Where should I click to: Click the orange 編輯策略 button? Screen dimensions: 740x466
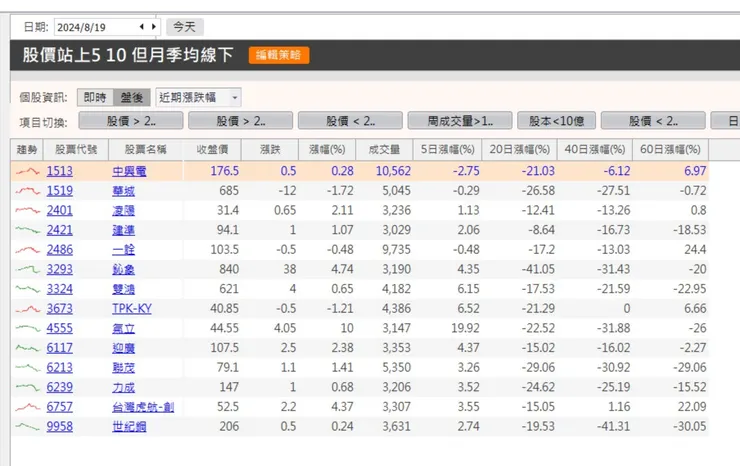(x=278, y=55)
